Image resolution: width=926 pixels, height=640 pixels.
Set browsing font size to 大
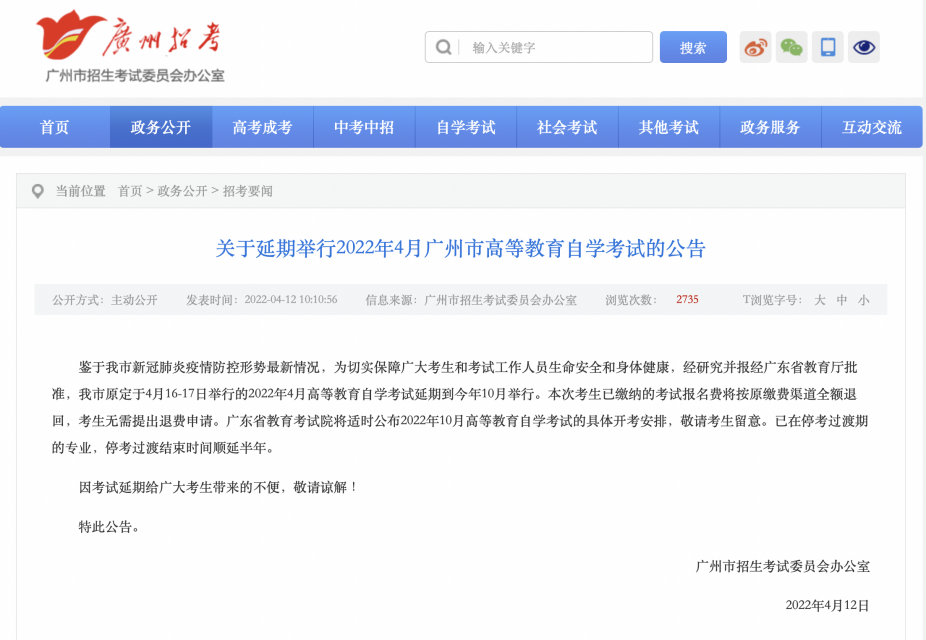820,300
